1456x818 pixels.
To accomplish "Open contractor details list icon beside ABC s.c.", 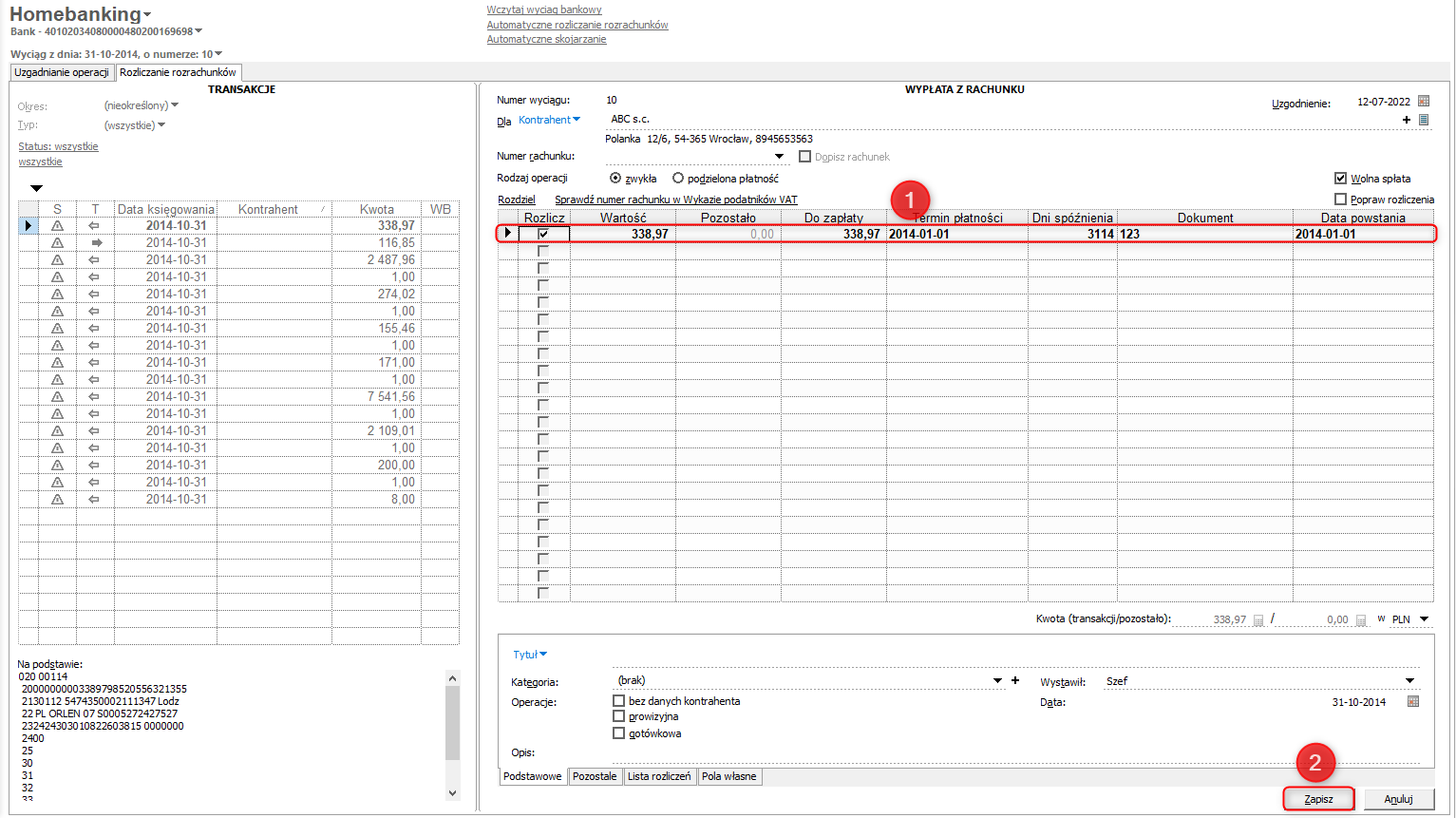I will [x=1423, y=120].
